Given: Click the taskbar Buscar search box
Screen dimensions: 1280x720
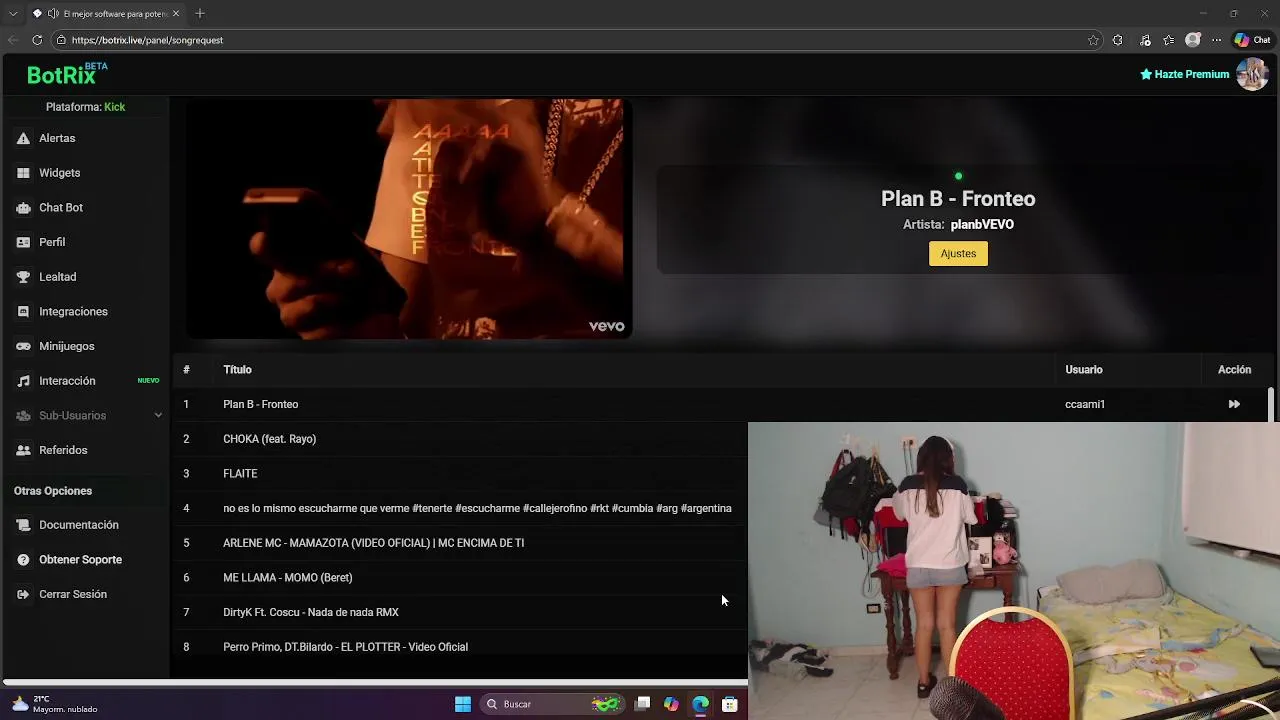Looking at the screenshot, I should [x=551, y=704].
